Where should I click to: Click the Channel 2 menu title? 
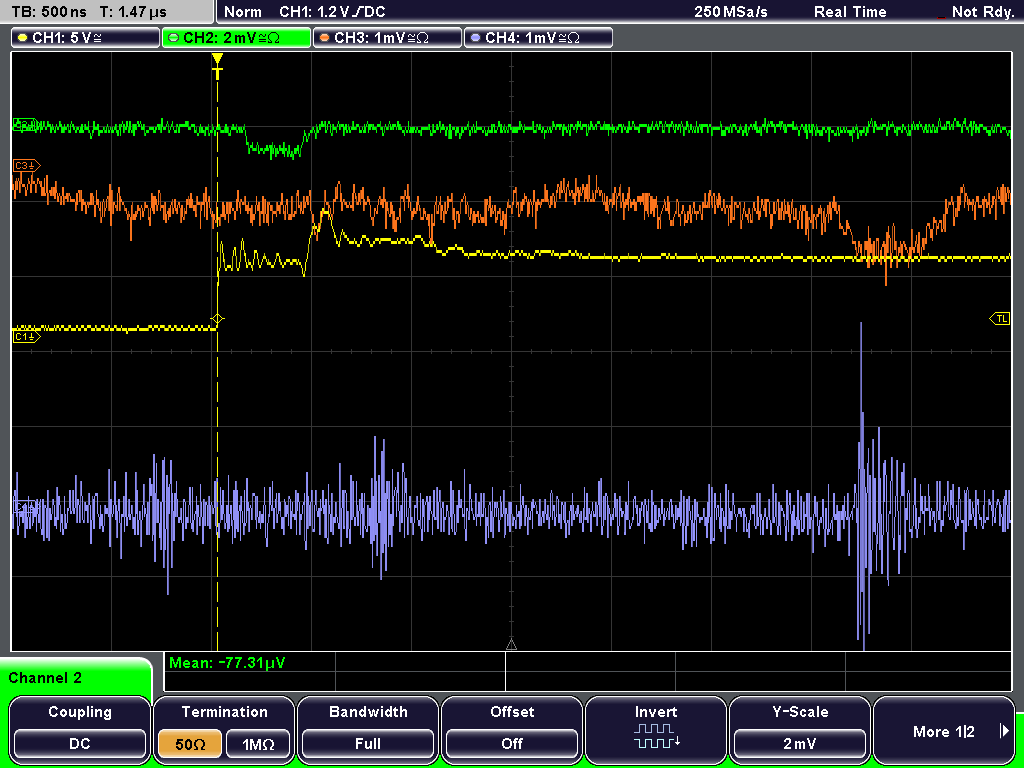click(x=45, y=678)
